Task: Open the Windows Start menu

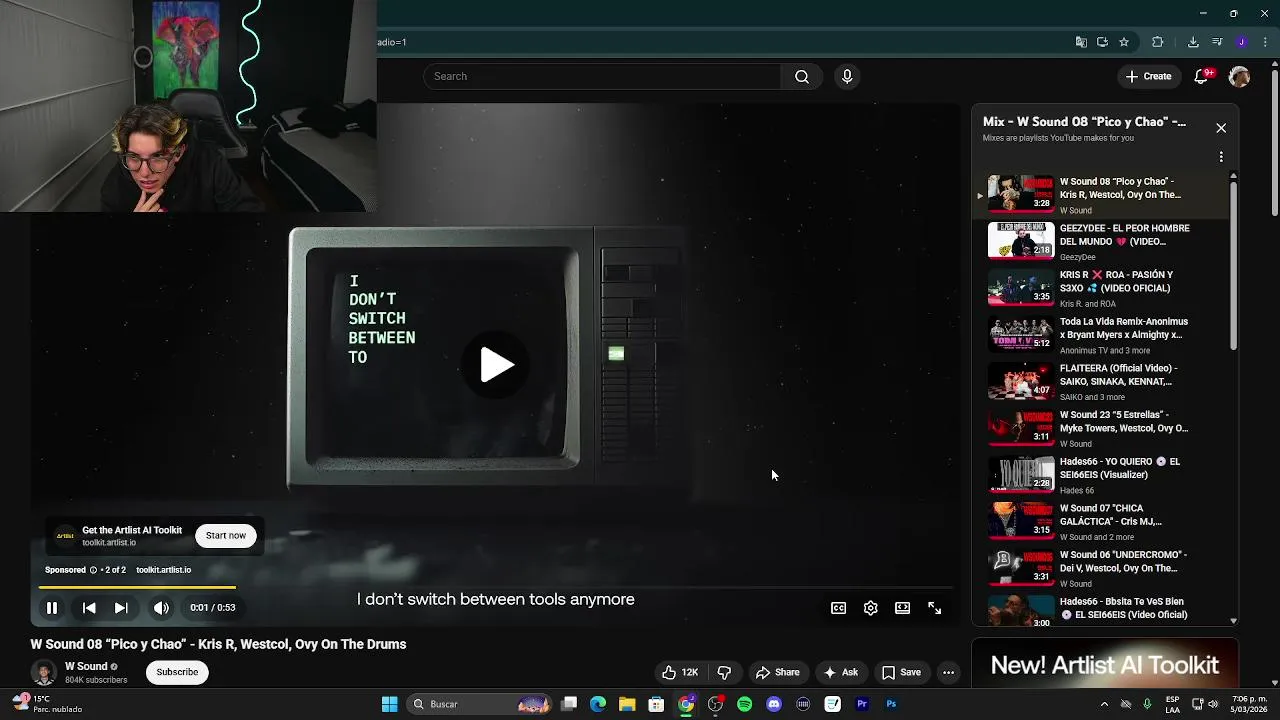Action: (x=389, y=704)
